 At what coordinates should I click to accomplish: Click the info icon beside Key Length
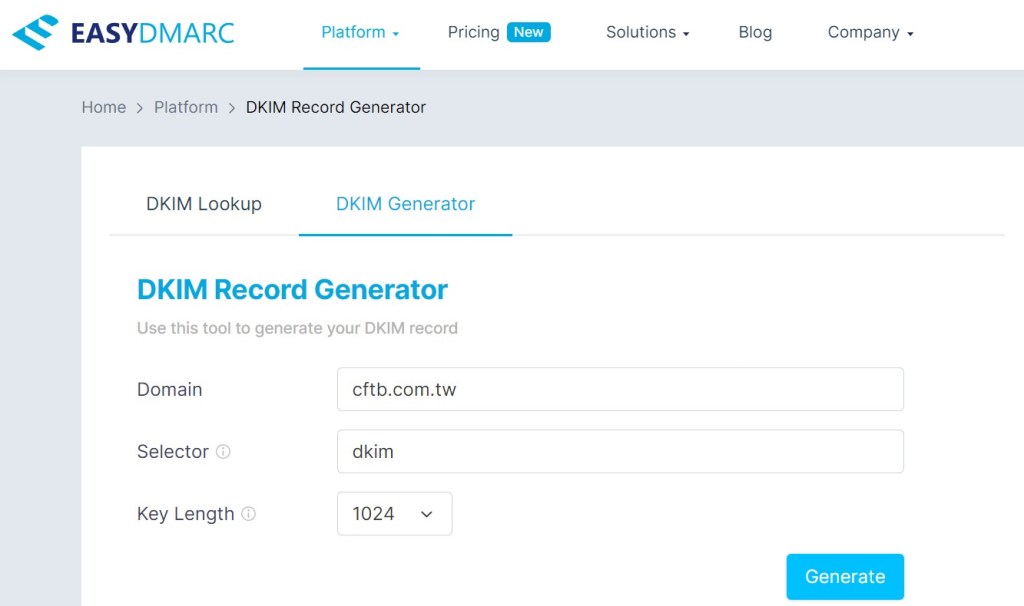[x=248, y=514]
